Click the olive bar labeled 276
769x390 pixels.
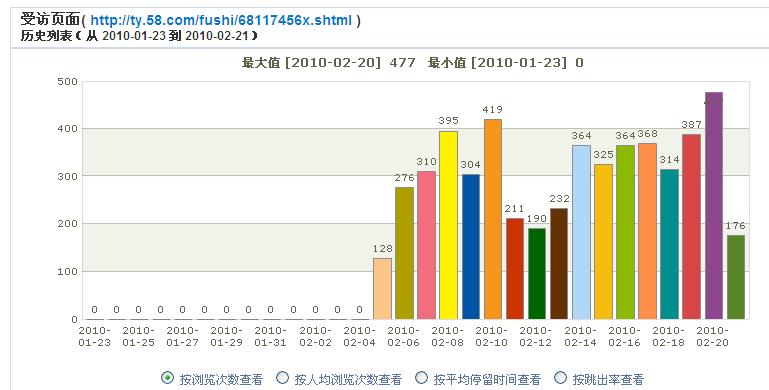pos(405,253)
